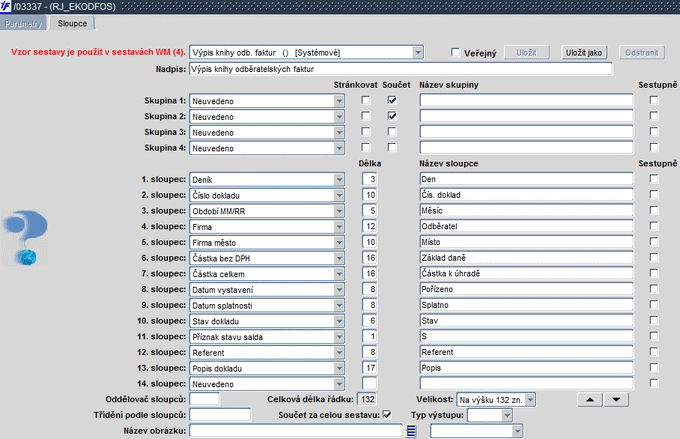Check Sestupně for 13. sloupec Popis row

(x=654, y=367)
